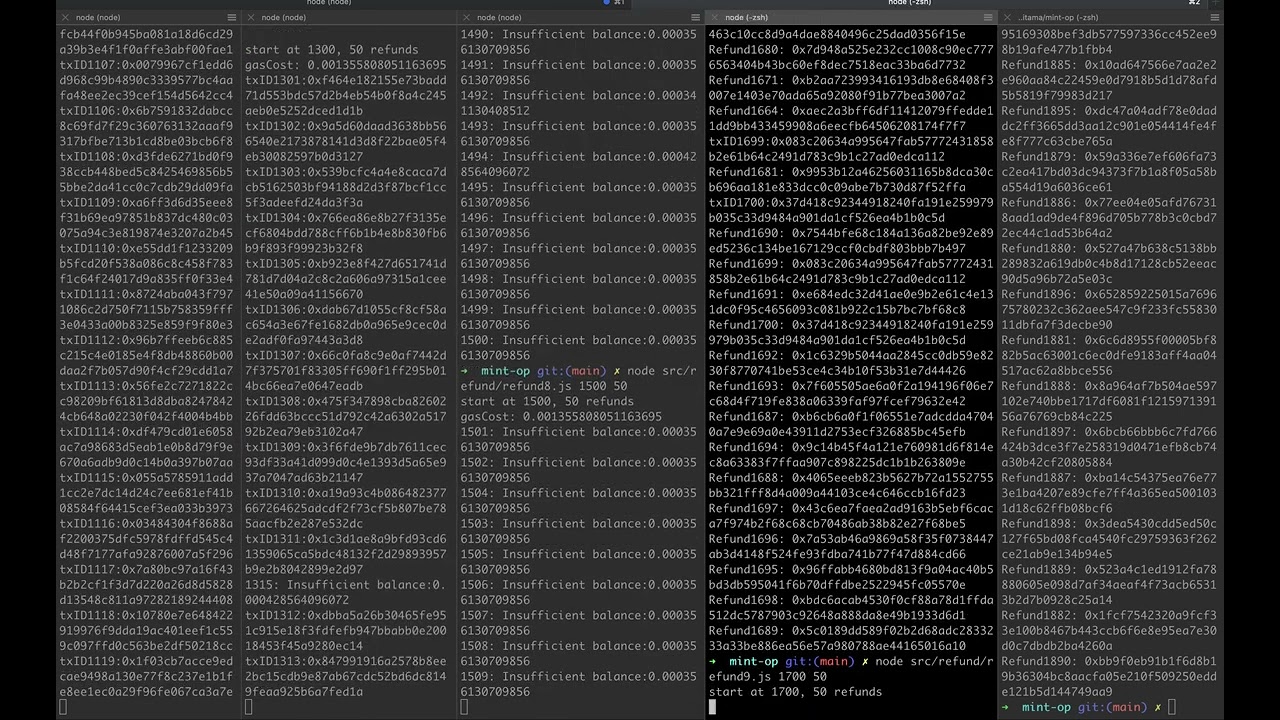This screenshot has height=720, width=1280.
Task: Click the title of the txID1107 pane
Action: pyautogui.click(x=98, y=17)
